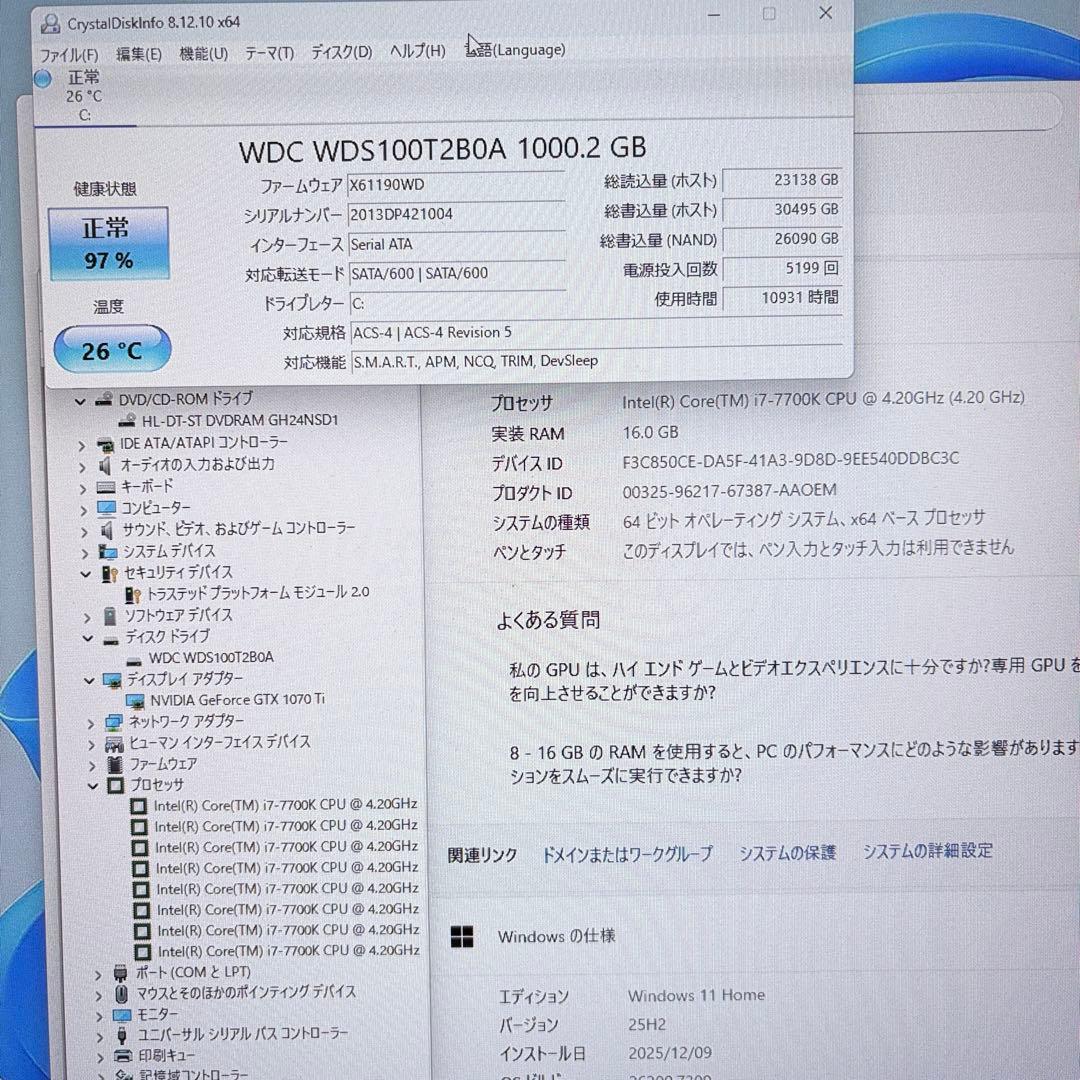Viewport: 1080px width, 1080px height.
Task: Select the キーボード device category icon
Action: click(106, 486)
